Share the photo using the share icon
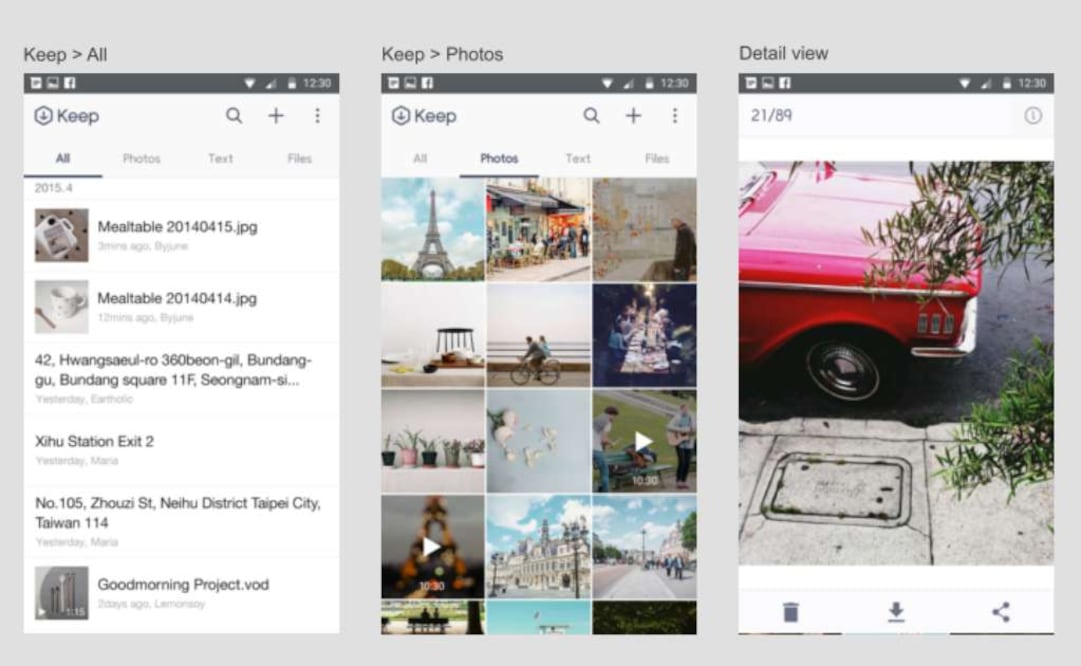 pos(1001,612)
